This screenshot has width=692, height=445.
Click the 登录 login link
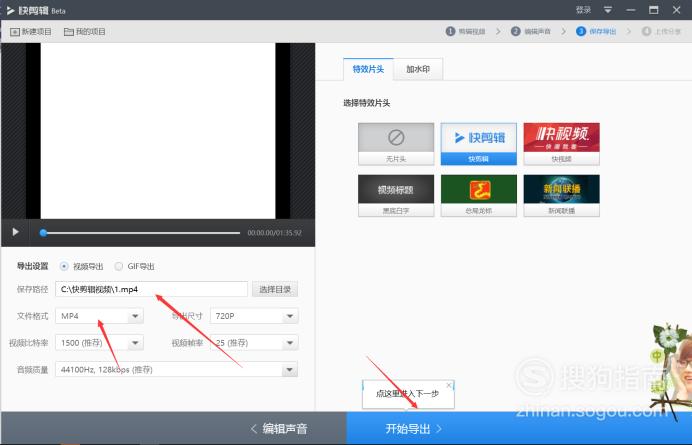583,10
